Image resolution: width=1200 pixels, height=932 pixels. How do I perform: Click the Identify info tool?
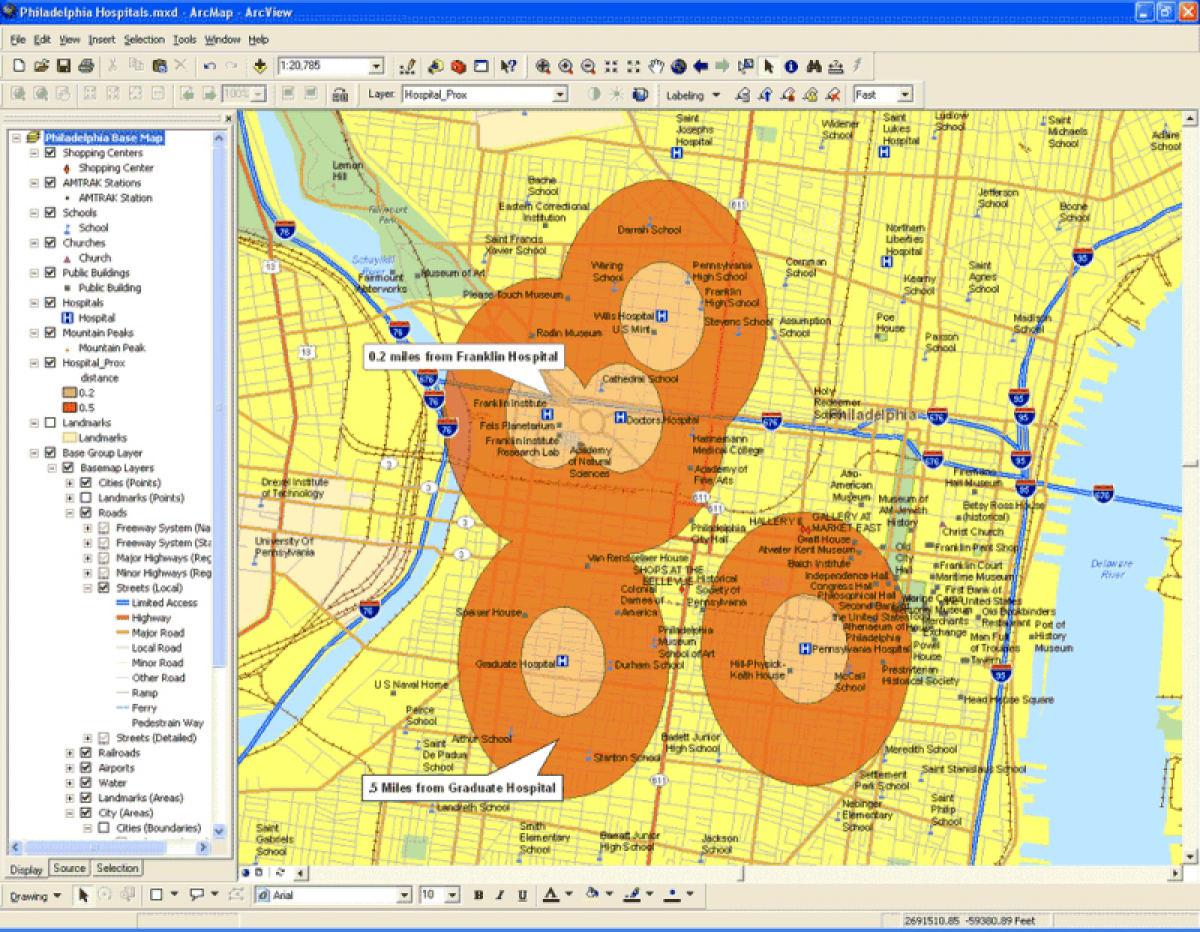[x=791, y=67]
